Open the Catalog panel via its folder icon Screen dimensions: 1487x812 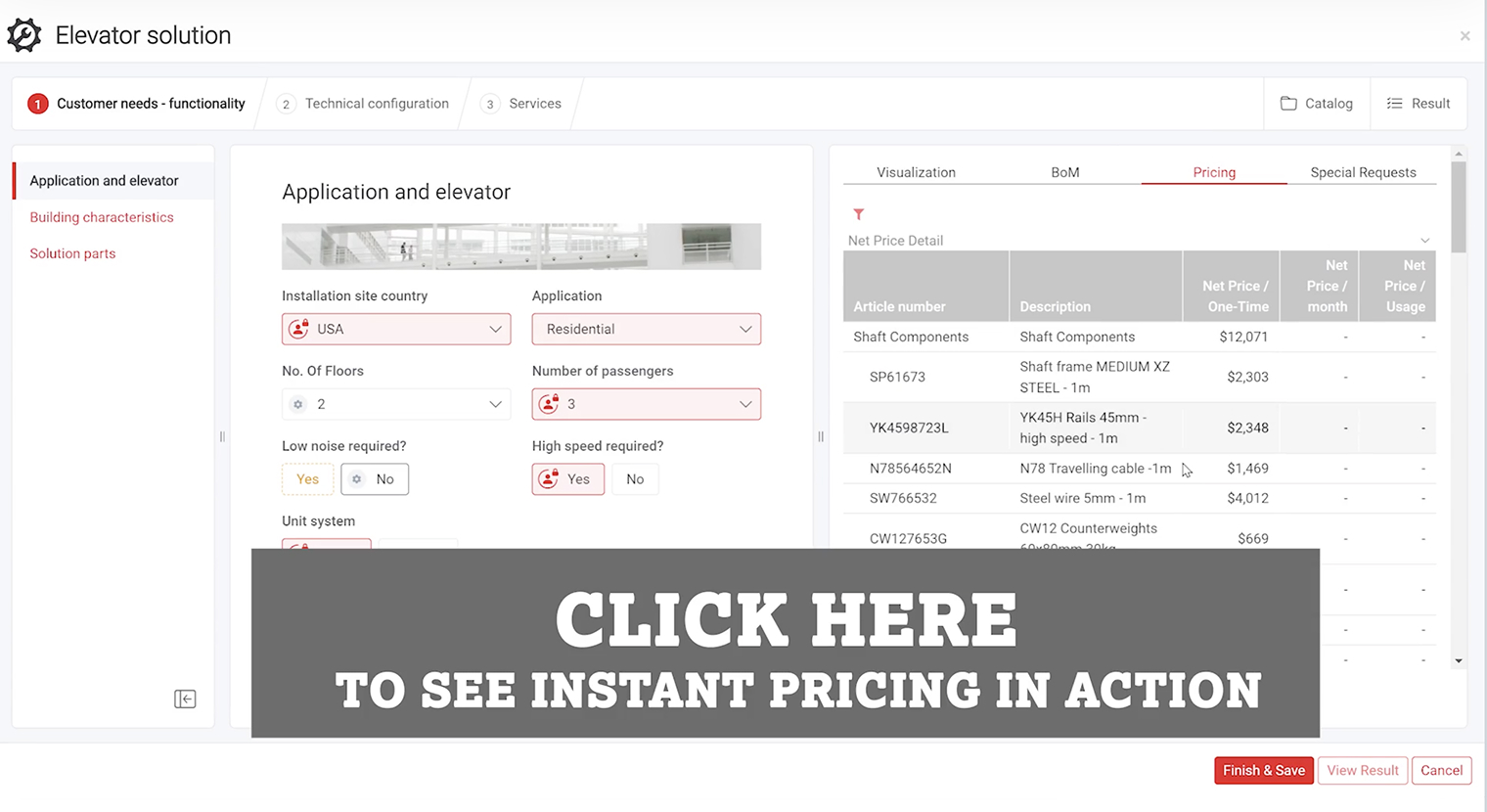pos(1288,103)
